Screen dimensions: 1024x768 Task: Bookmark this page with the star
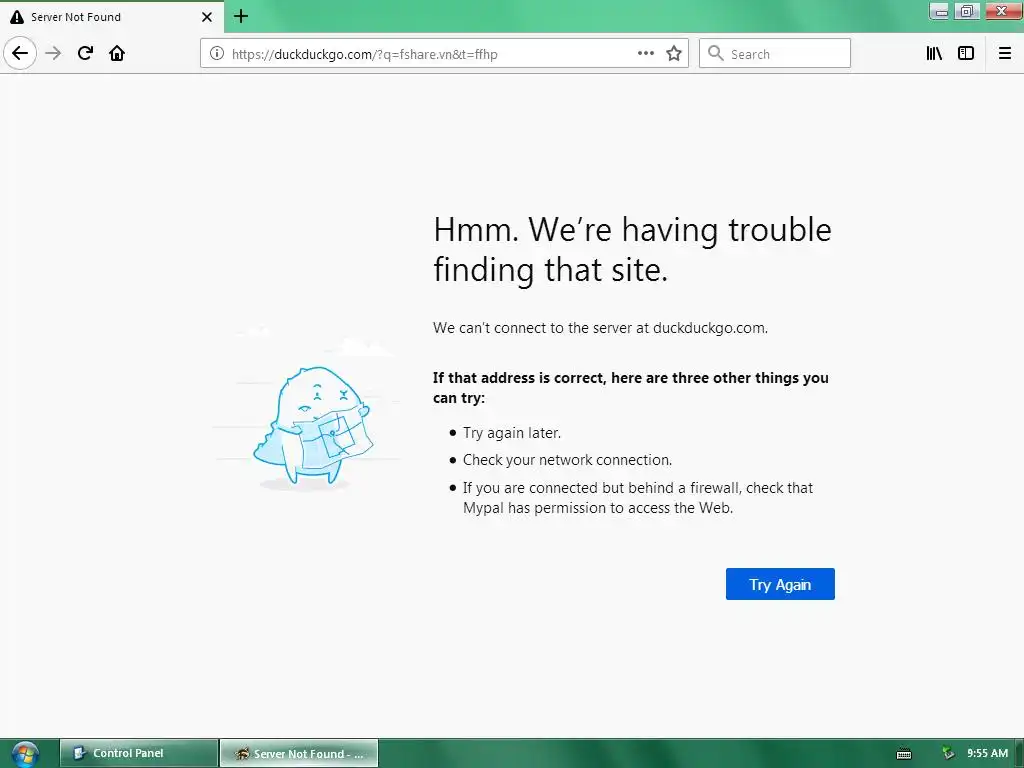(x=674, y=54)
